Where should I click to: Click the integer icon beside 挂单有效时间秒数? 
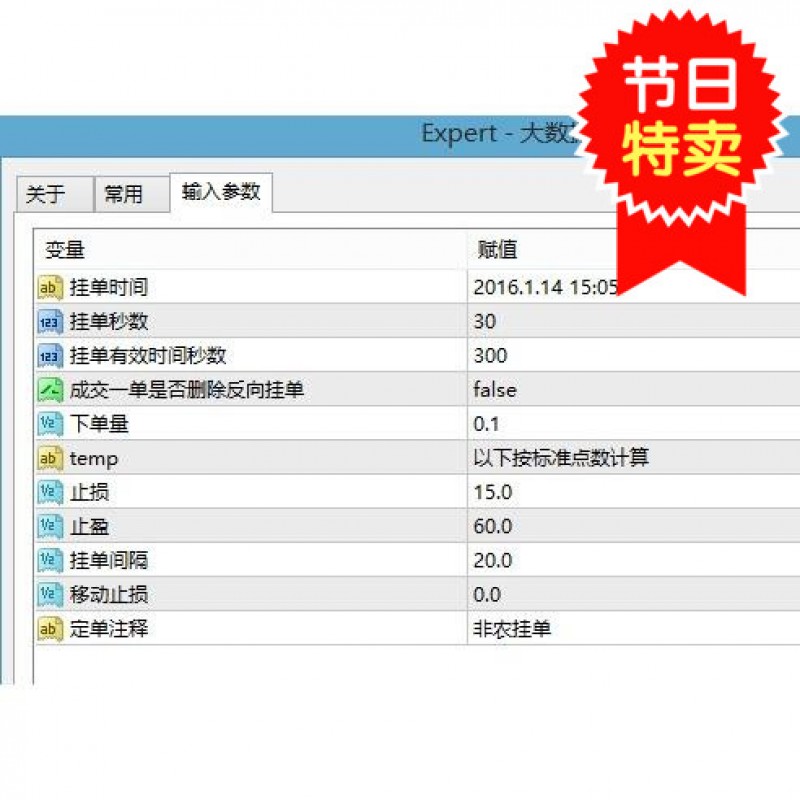(x=50, y=356)
